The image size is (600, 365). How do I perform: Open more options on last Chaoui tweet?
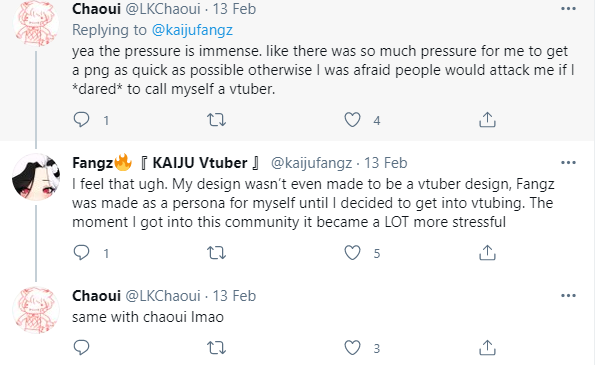click(568, 295)
